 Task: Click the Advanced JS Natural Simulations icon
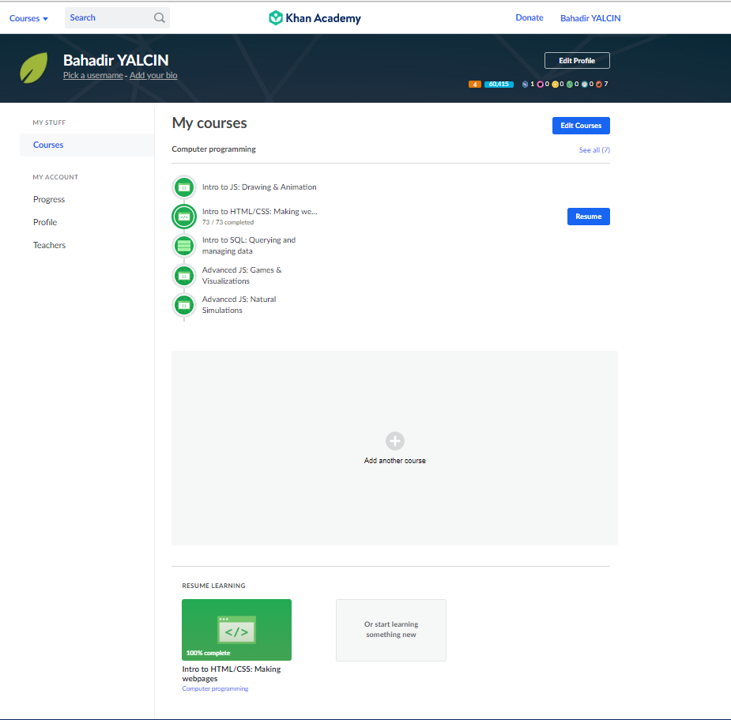184,305
